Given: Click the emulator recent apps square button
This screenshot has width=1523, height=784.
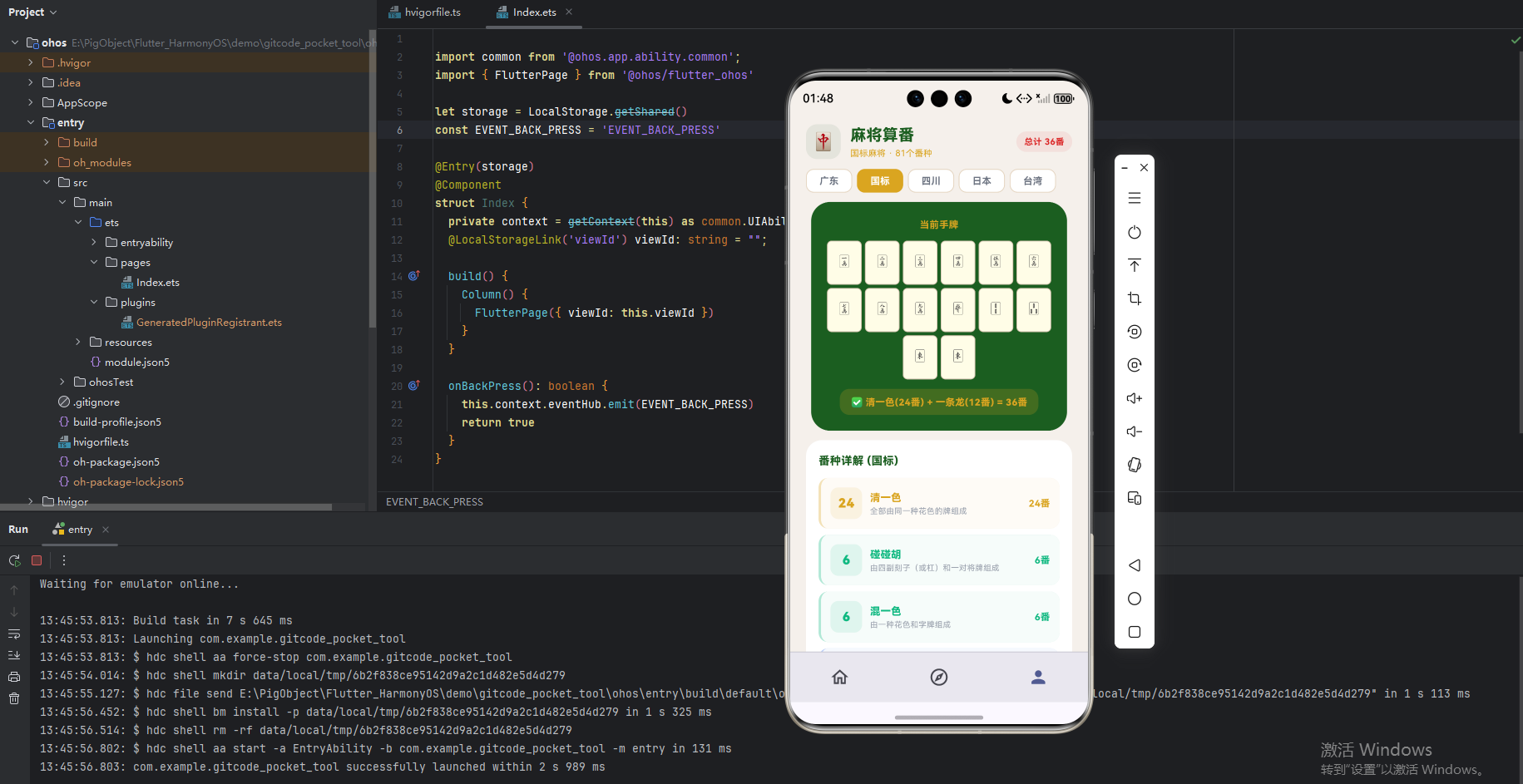Looking at the screenshot, I should 1135,632.
